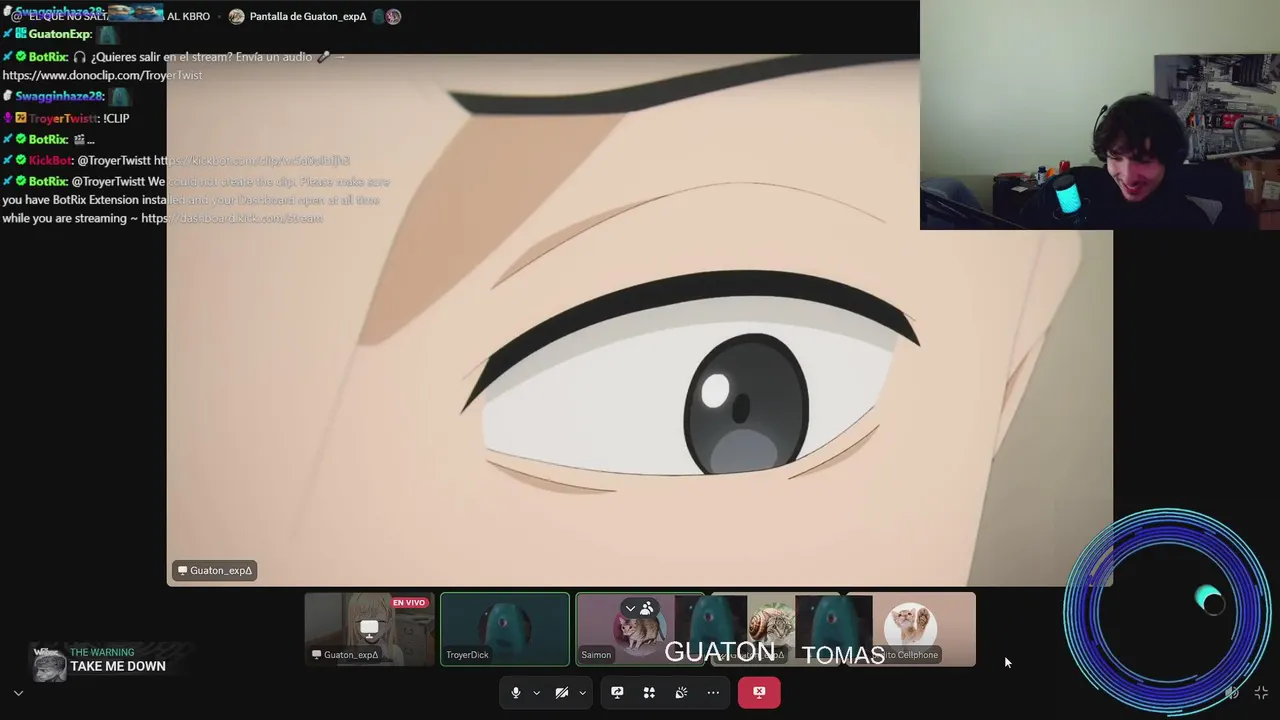Click the KickBot chat username

pyautogui.click(x=50, y=160)
